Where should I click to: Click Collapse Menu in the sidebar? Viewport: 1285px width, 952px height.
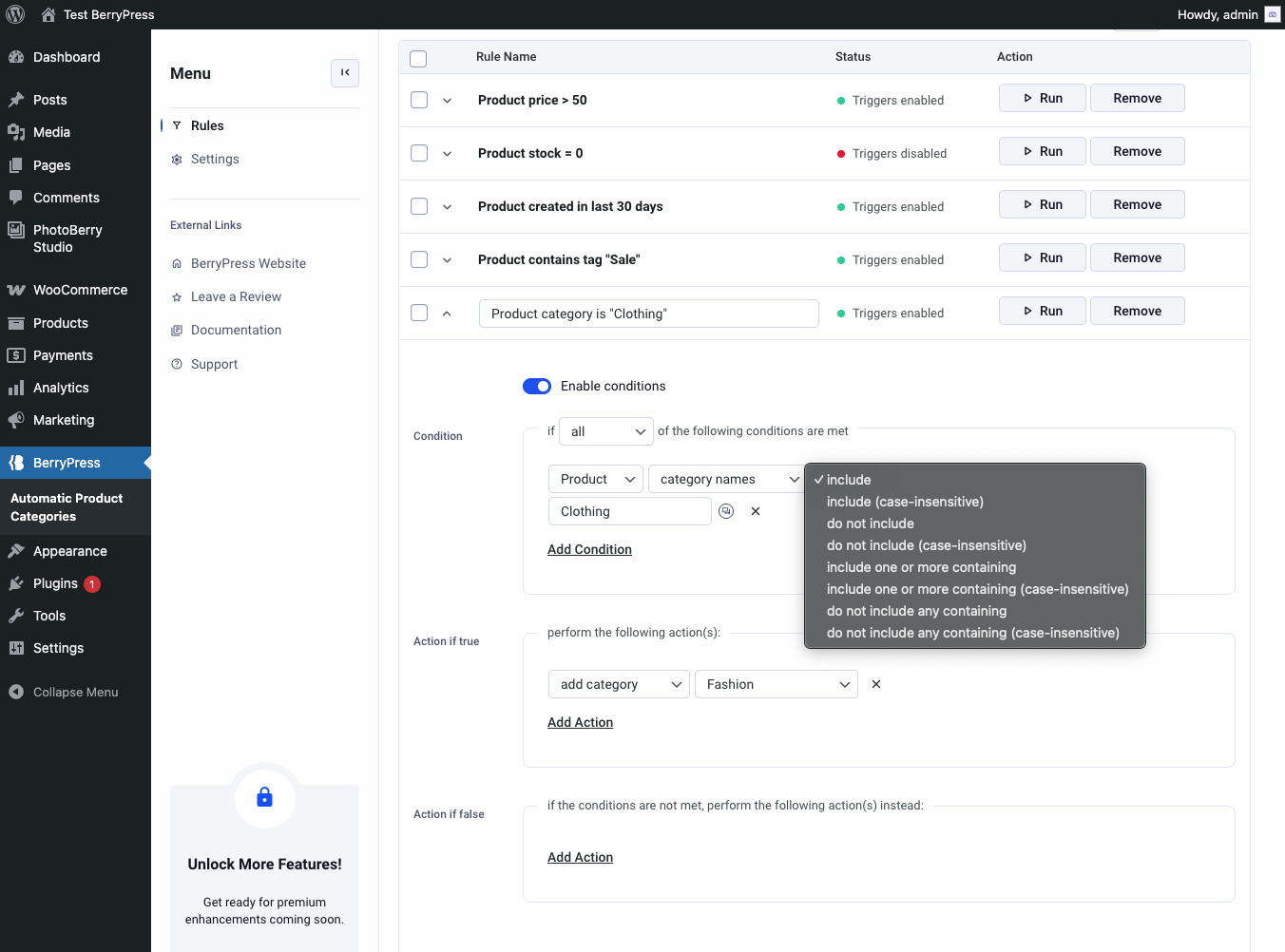(x=64, y=692)
